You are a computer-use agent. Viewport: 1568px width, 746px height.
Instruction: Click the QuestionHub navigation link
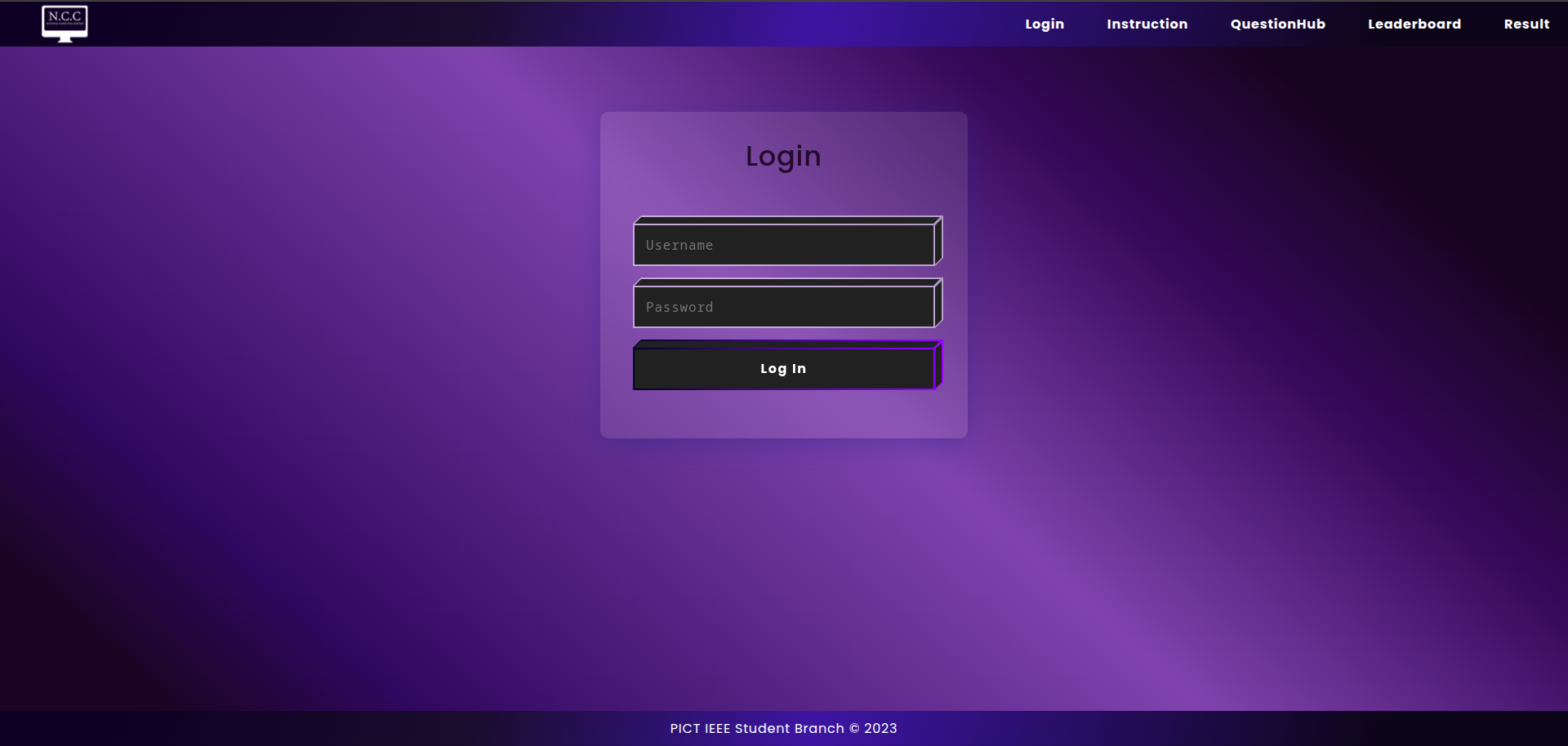click(x=1277, y=24)
